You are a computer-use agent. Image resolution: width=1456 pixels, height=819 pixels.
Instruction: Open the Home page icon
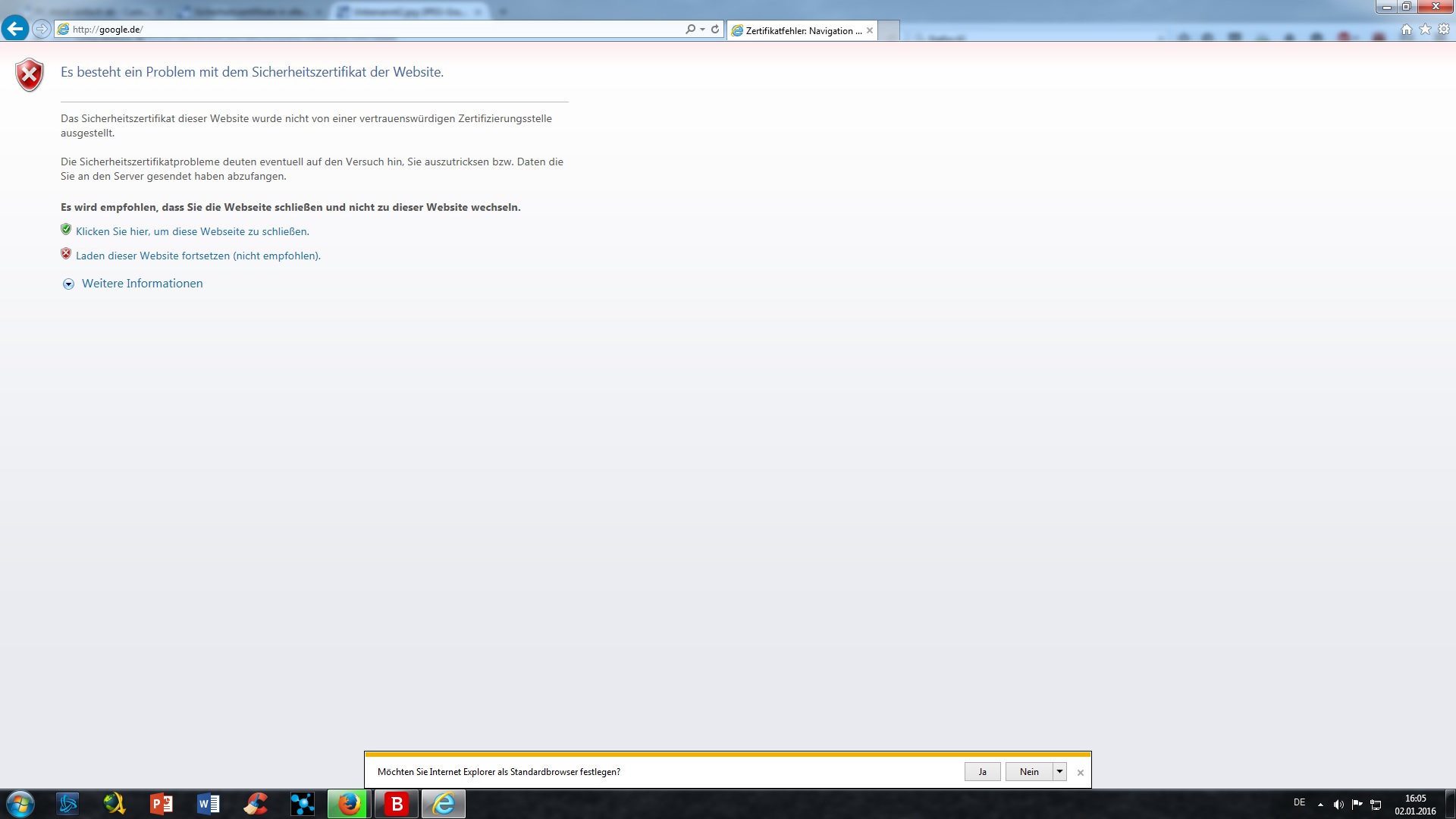pyautogui.click(x=1406, y=30)
